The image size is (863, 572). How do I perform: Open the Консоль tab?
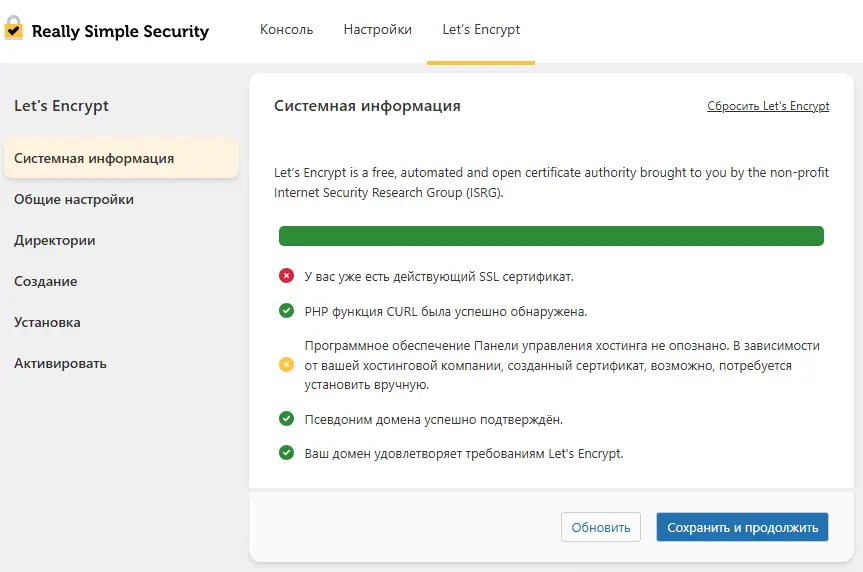pos(286,30)
